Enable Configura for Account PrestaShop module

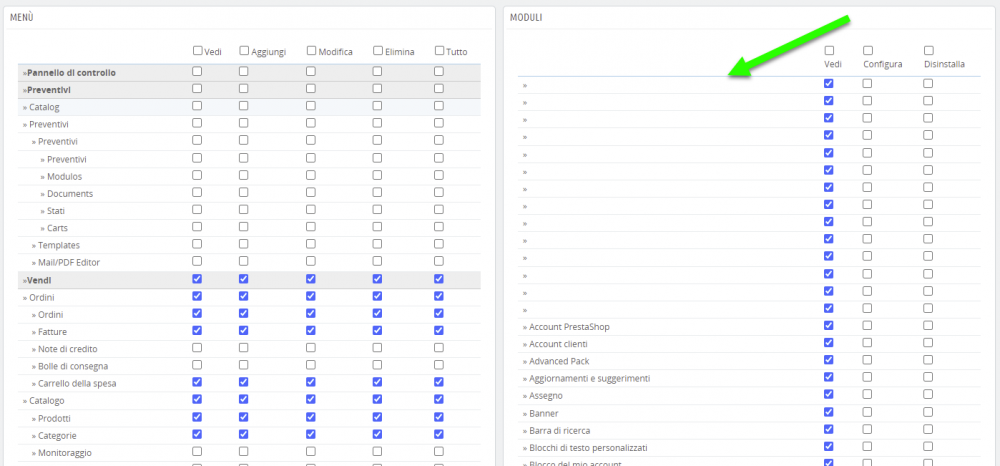[867, 325]
